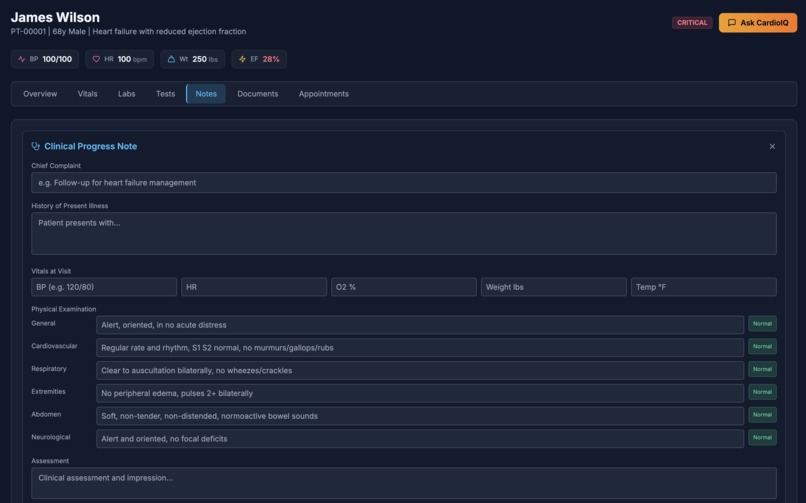
Task: Click the Chief Complaint label
Action: [x=56, y=165]
